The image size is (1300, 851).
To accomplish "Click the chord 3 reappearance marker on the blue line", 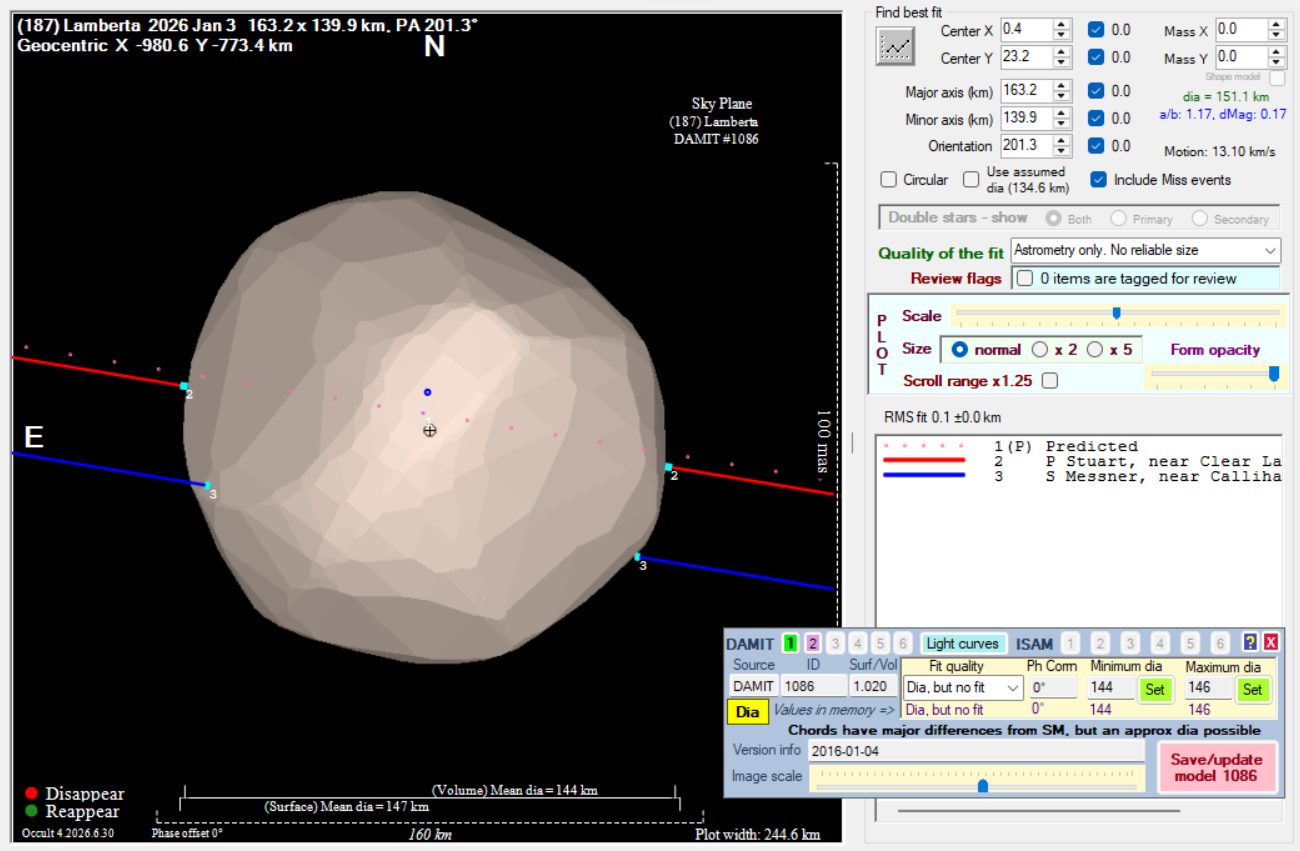I will coord(637,557).
